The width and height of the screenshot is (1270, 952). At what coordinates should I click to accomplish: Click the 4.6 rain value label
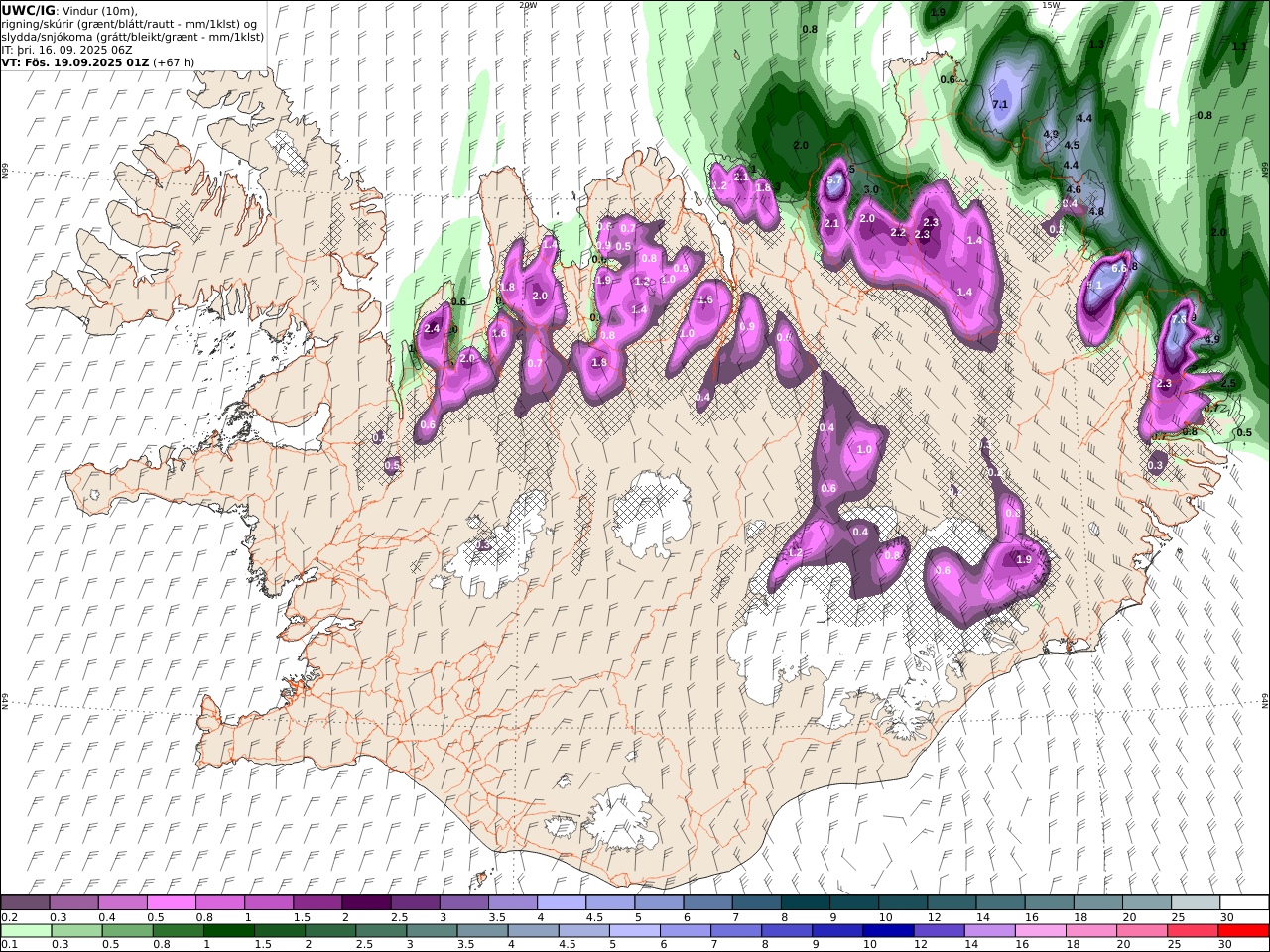(x=1074, y=189)
